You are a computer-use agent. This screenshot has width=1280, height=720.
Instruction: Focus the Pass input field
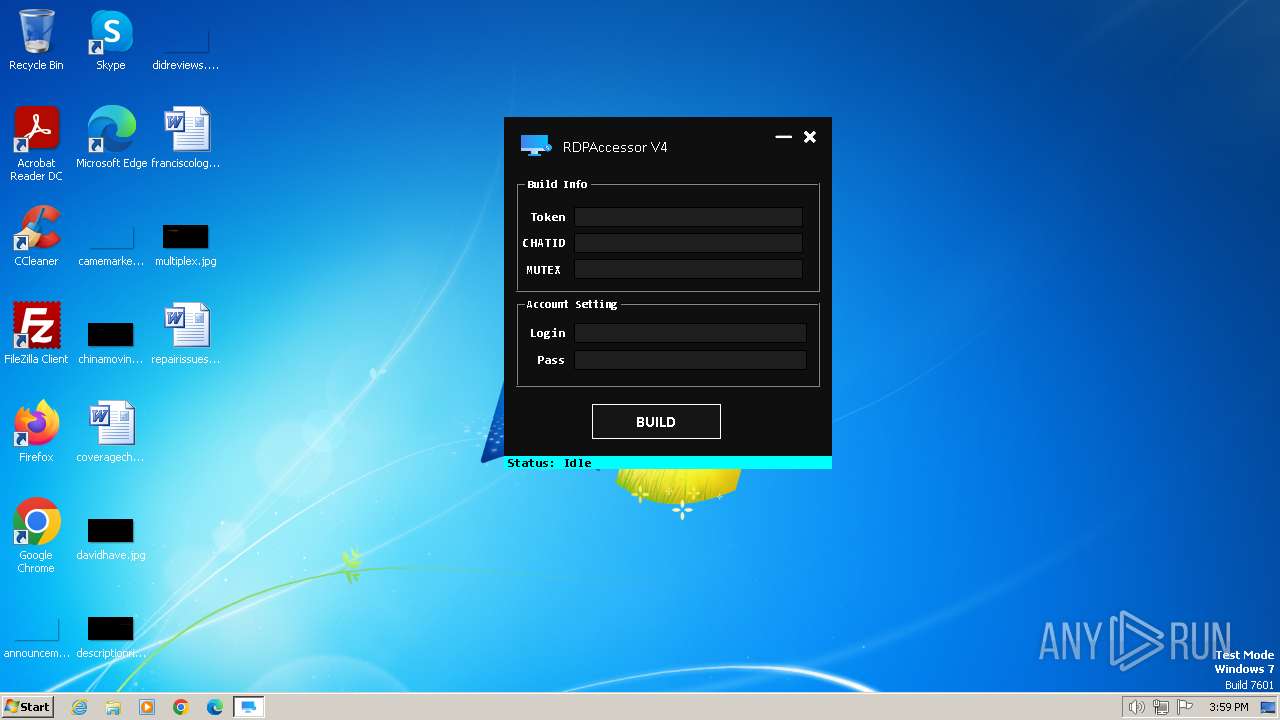(690, 360)
